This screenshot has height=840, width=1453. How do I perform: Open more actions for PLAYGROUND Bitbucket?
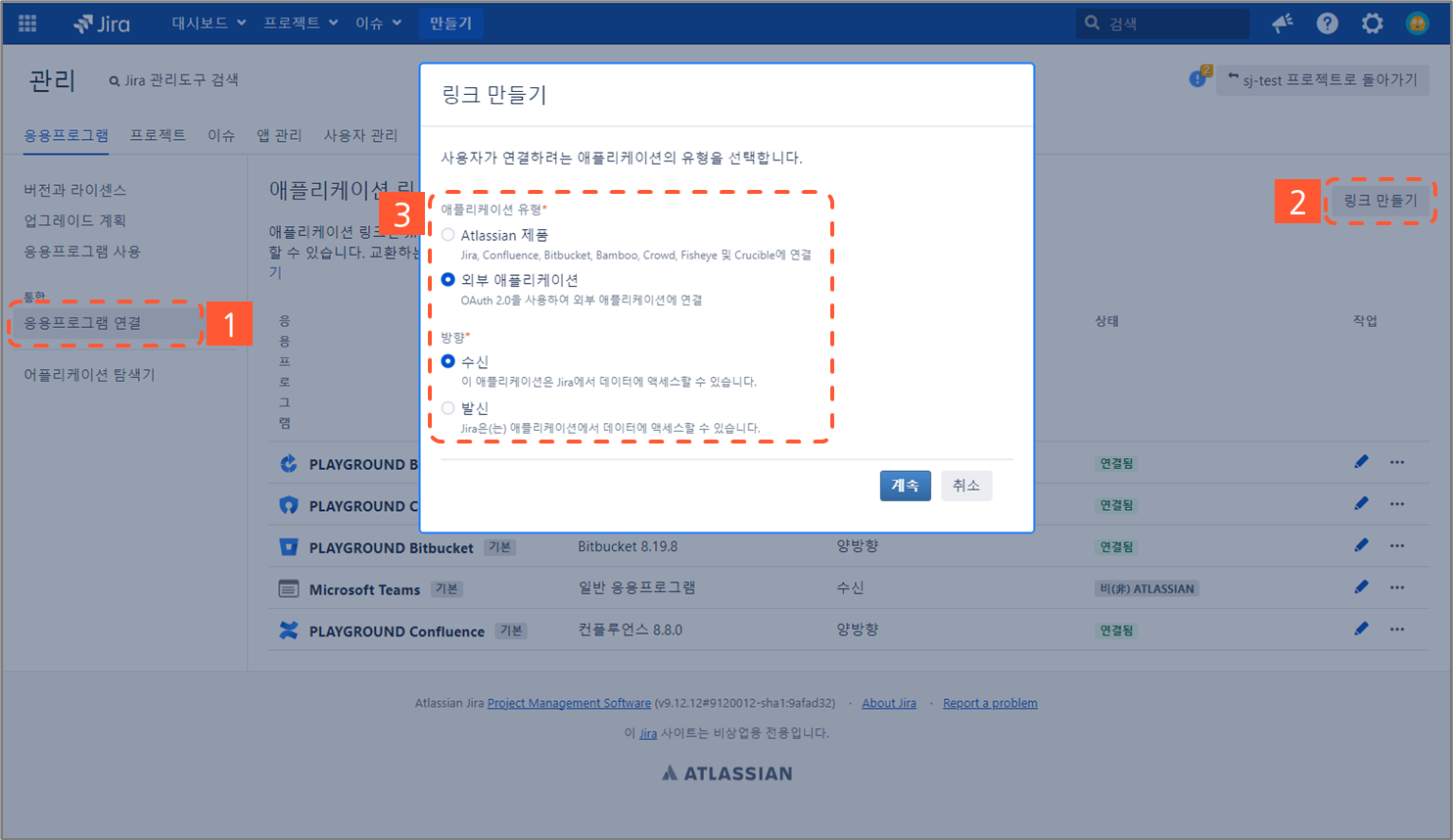(x=1397, y=545)
